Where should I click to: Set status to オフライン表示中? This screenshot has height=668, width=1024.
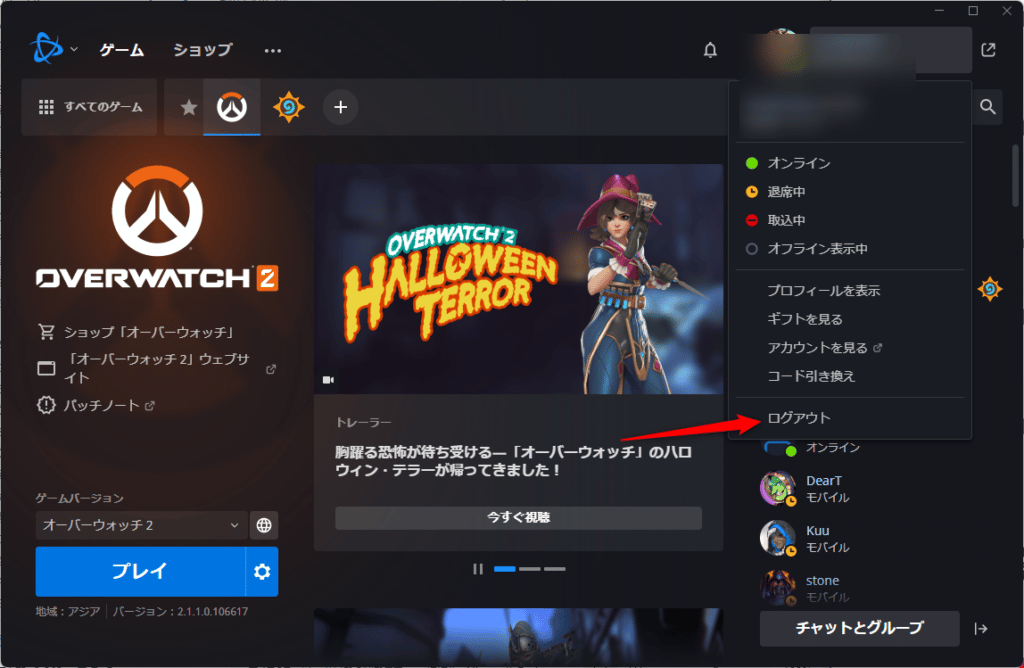(850, 249)
